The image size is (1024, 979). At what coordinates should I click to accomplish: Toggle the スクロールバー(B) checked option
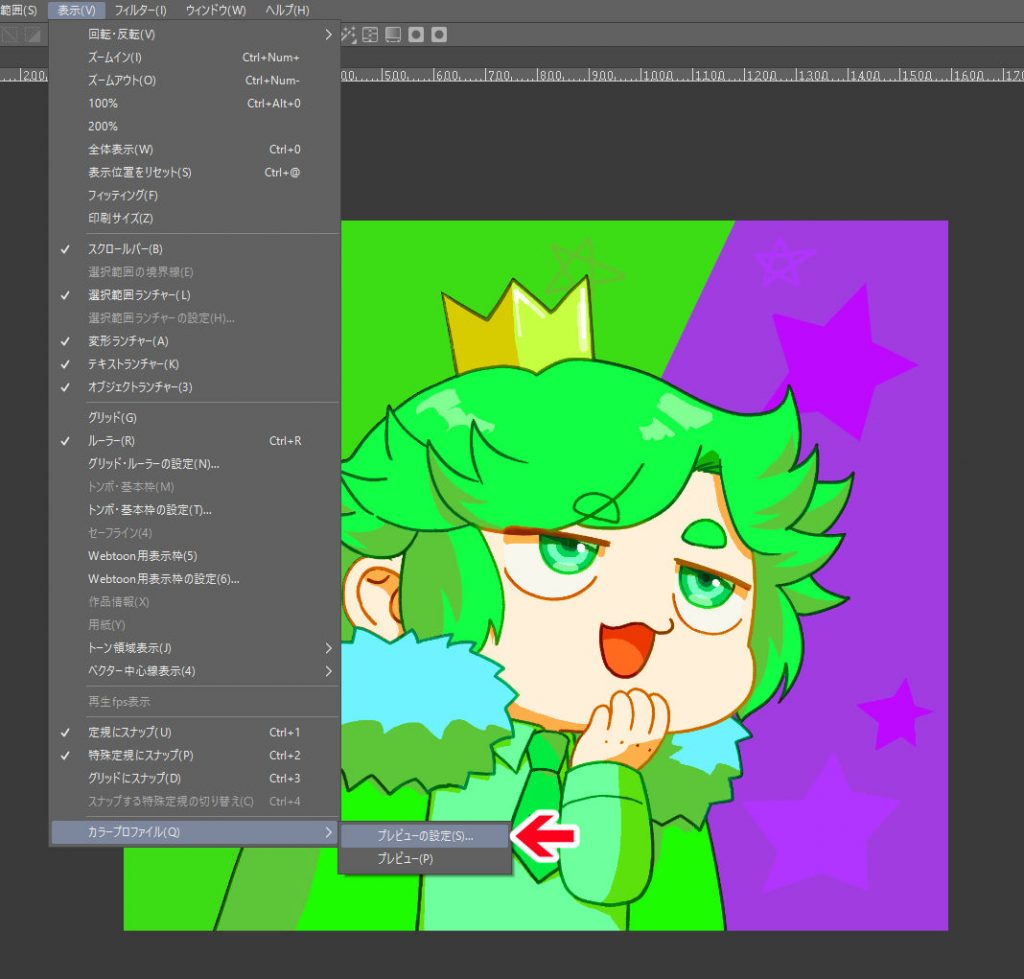click(125, 249)
